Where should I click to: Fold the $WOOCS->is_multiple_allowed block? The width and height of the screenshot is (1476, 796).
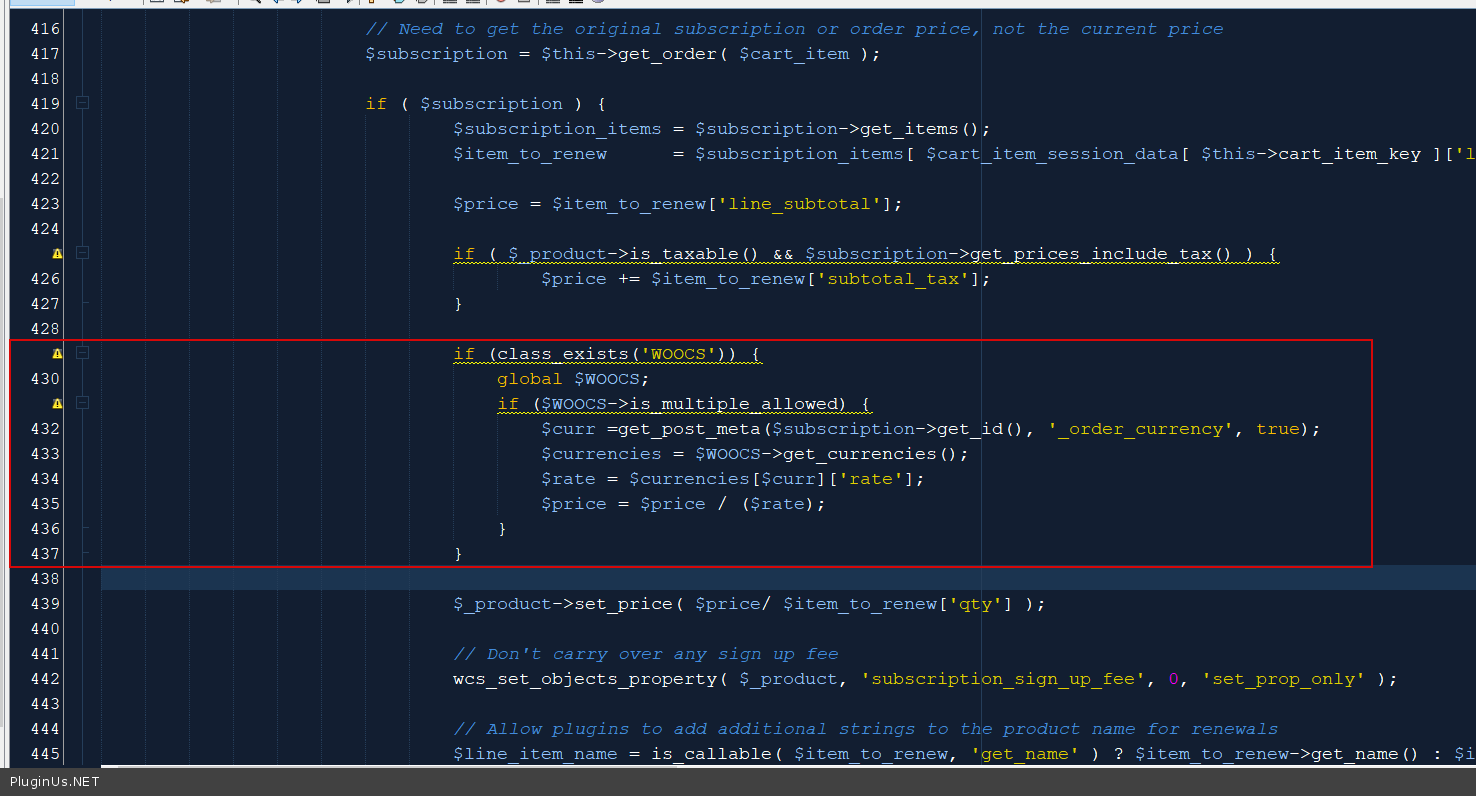[x=83, y=403]
